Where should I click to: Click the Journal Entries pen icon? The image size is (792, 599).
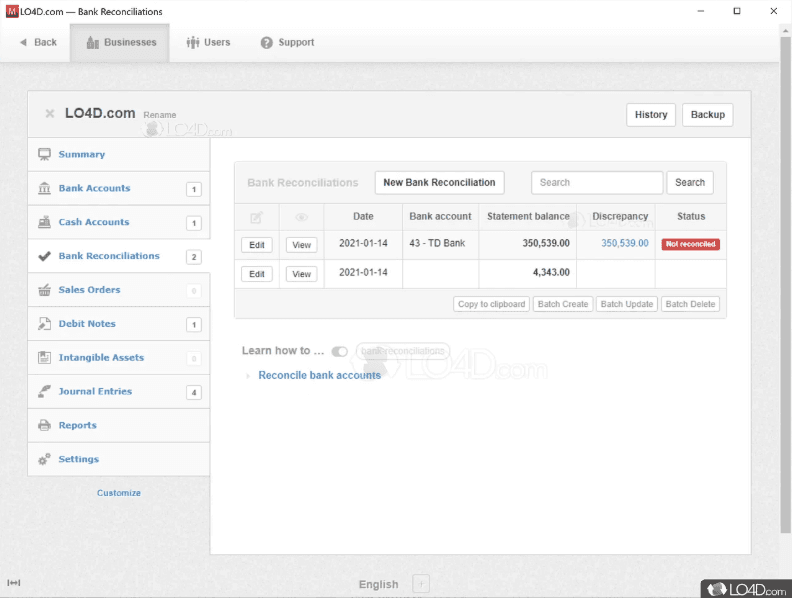44,391
